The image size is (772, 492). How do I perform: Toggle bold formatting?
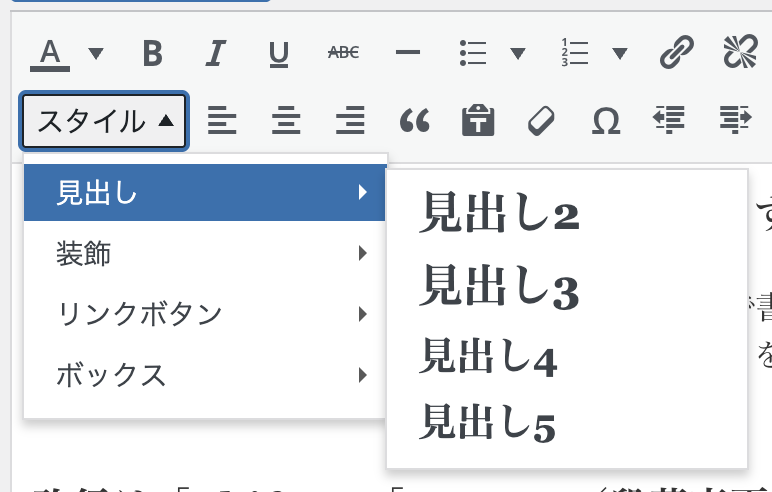152,53
